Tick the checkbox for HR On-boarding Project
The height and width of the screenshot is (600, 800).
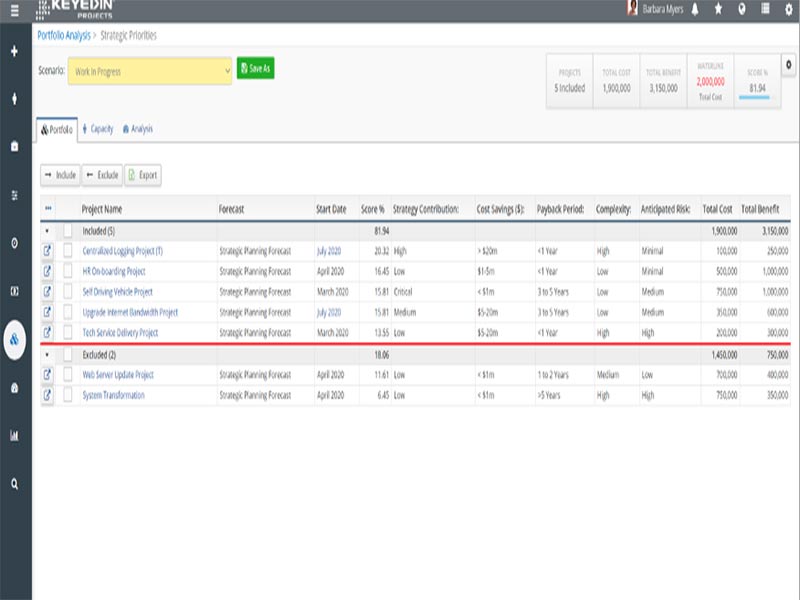tap(68, 271)
